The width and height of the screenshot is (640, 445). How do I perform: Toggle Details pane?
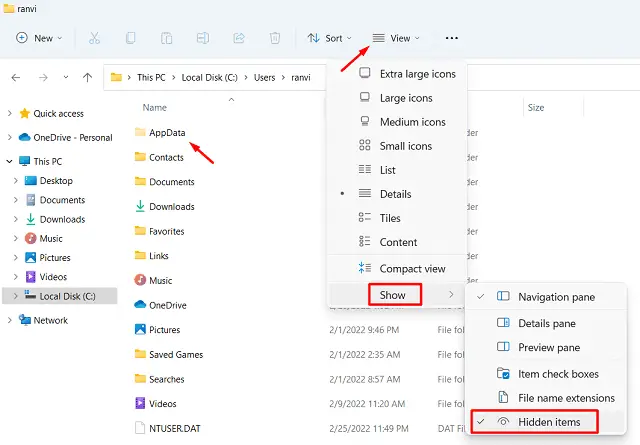[x=546, y=323]
